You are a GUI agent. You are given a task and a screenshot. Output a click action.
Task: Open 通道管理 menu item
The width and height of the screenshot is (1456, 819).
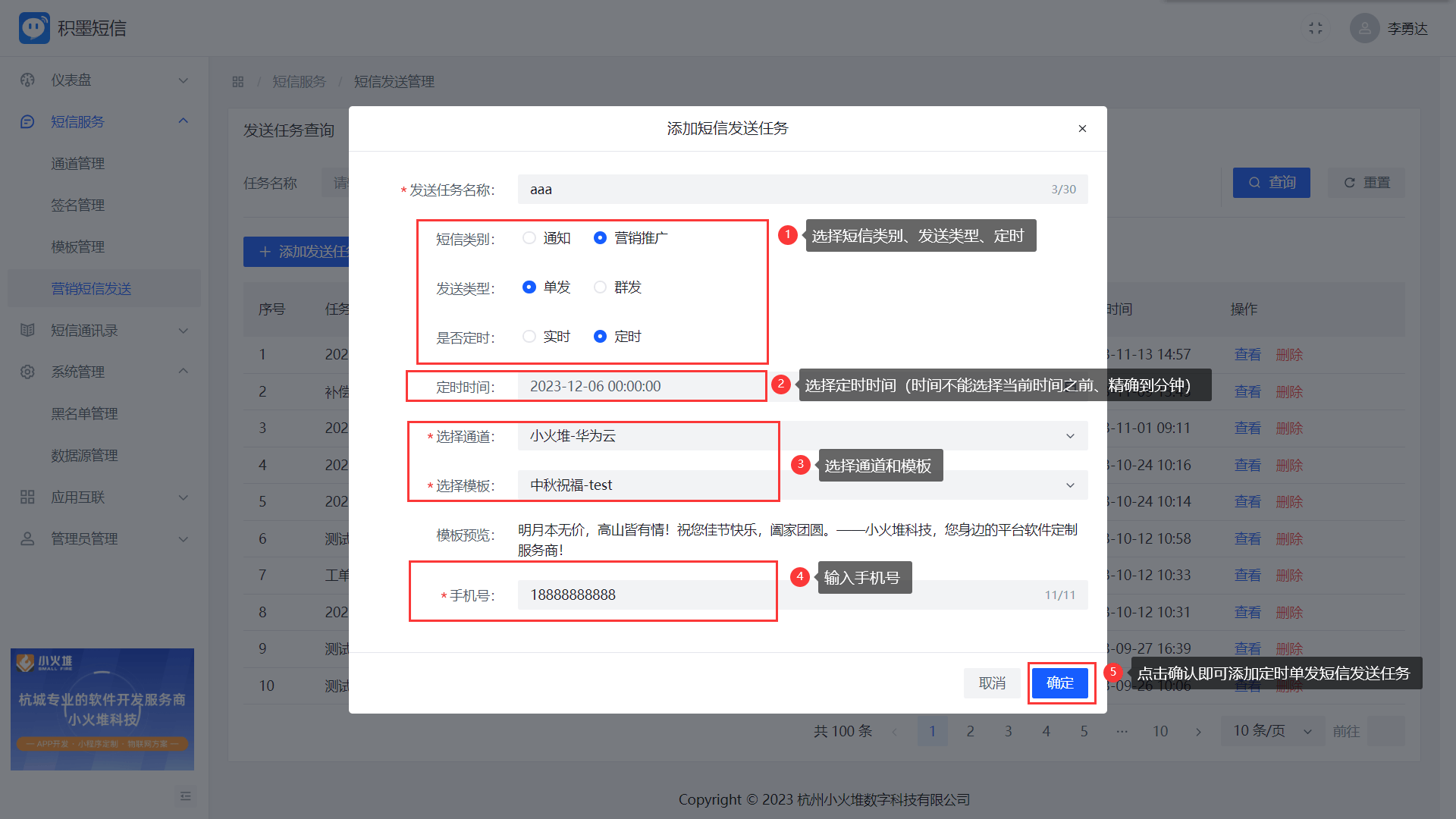77,164
